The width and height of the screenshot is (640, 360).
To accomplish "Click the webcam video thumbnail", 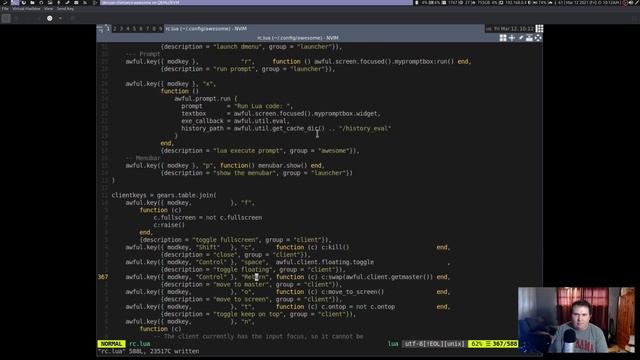I will point(576,320).
